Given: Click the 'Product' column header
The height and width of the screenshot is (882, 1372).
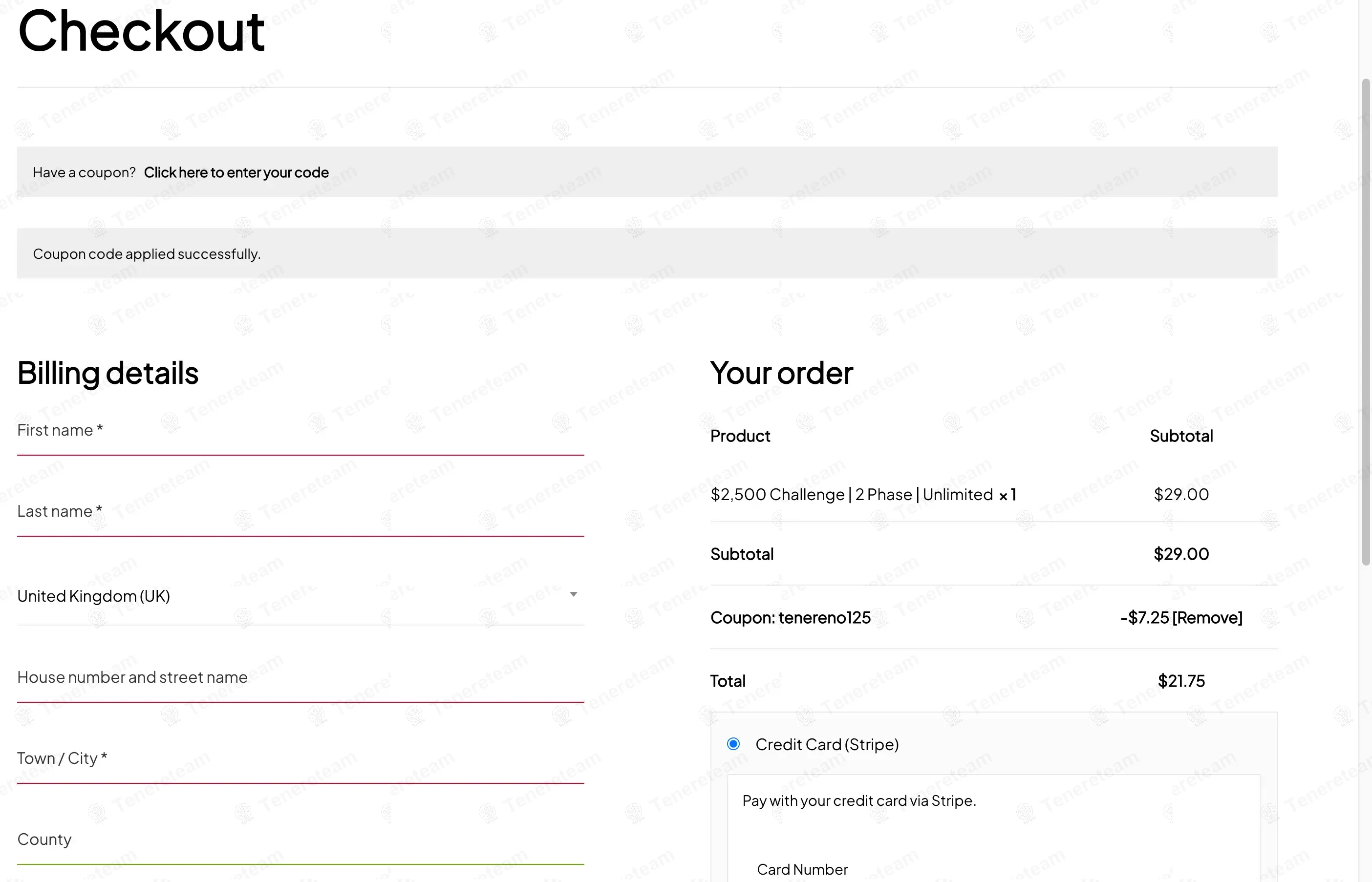Looking at the screenshot, I should click(x=740, y=437).
